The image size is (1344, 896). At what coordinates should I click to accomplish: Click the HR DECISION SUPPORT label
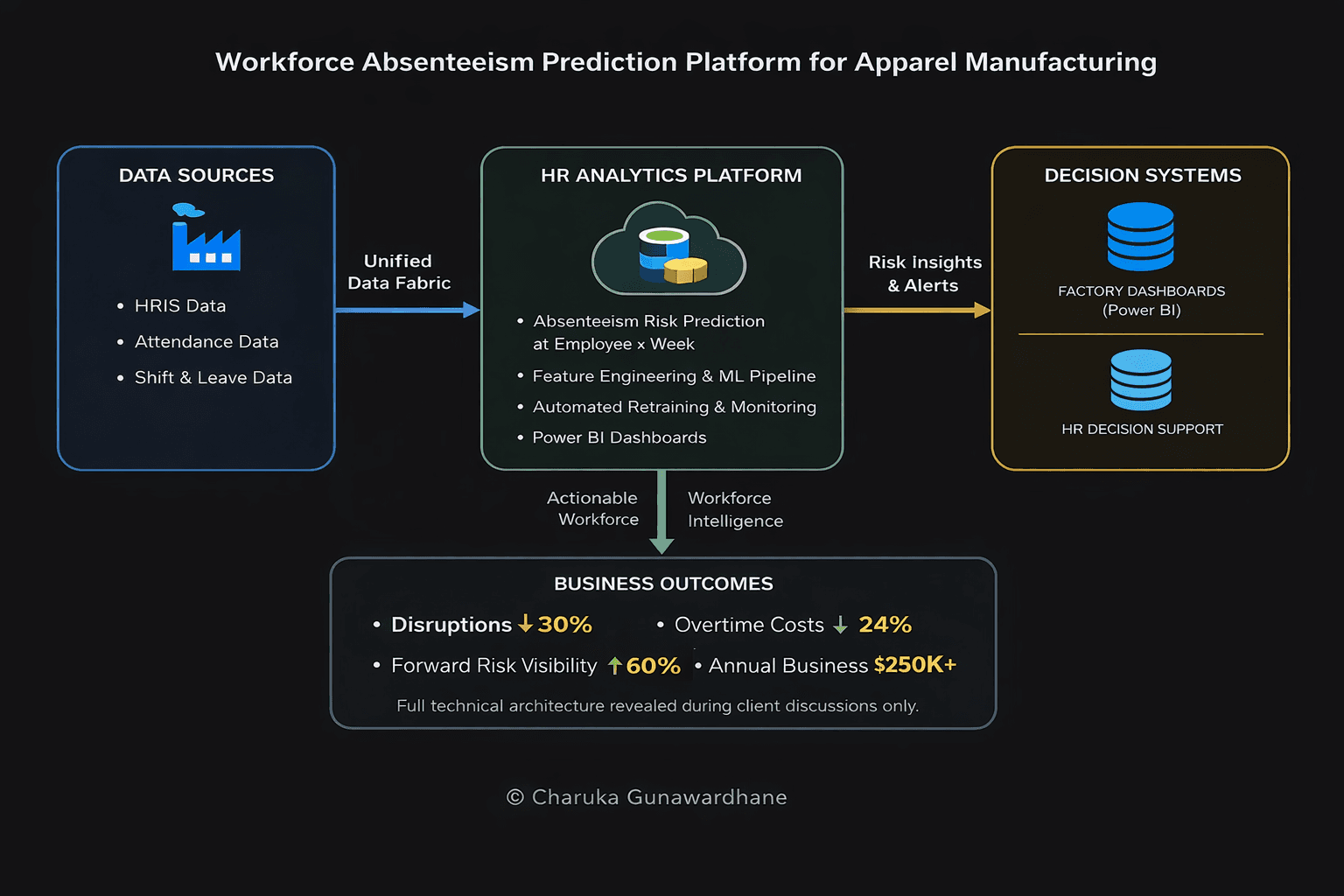click(x=1142, y=429)
